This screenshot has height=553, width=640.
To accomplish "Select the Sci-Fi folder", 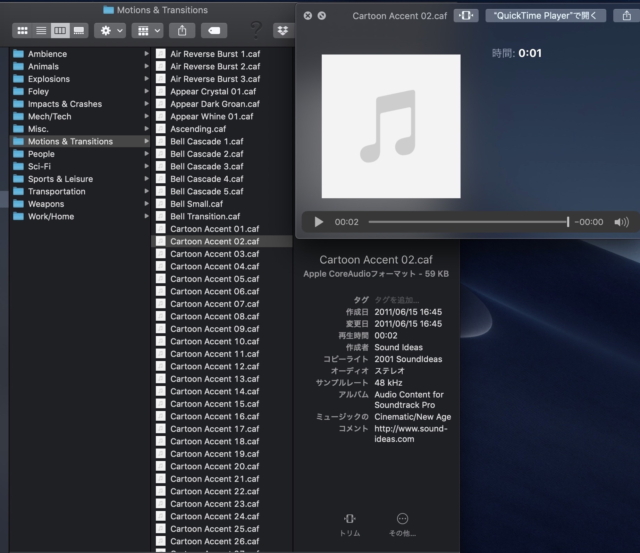I will [41, 166].
